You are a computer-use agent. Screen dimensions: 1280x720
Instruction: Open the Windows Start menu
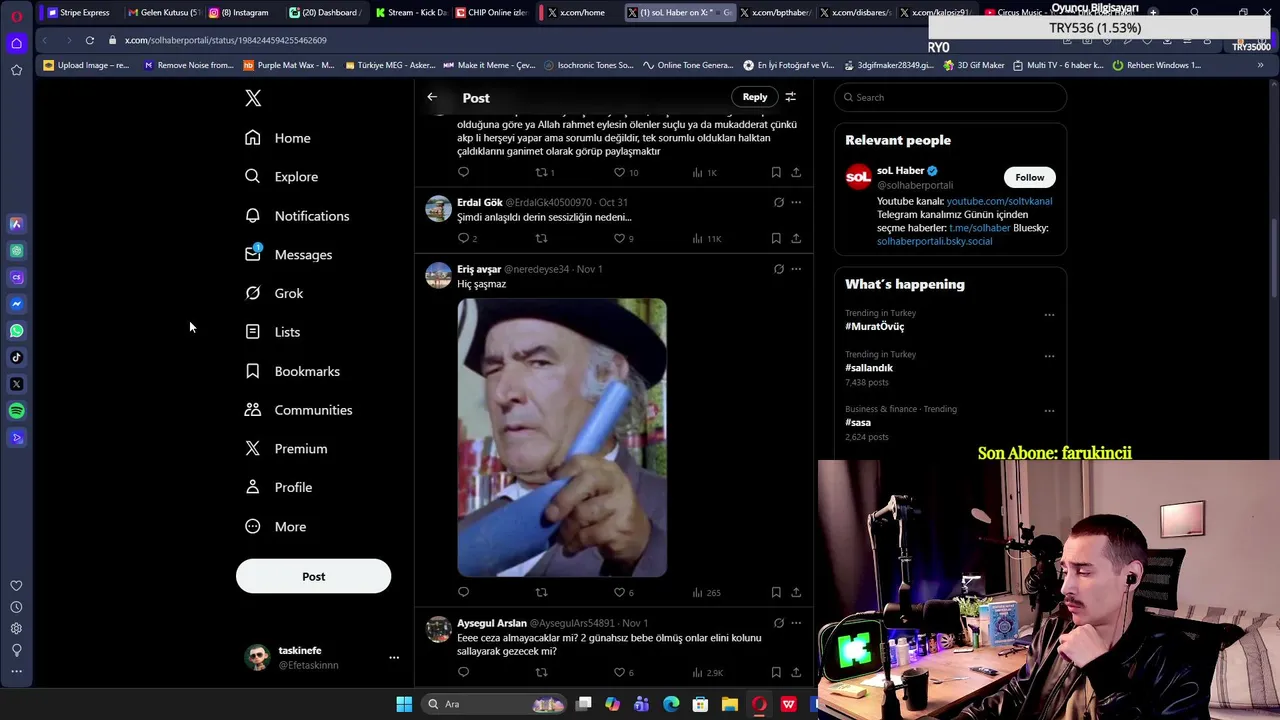coord(404,704)
